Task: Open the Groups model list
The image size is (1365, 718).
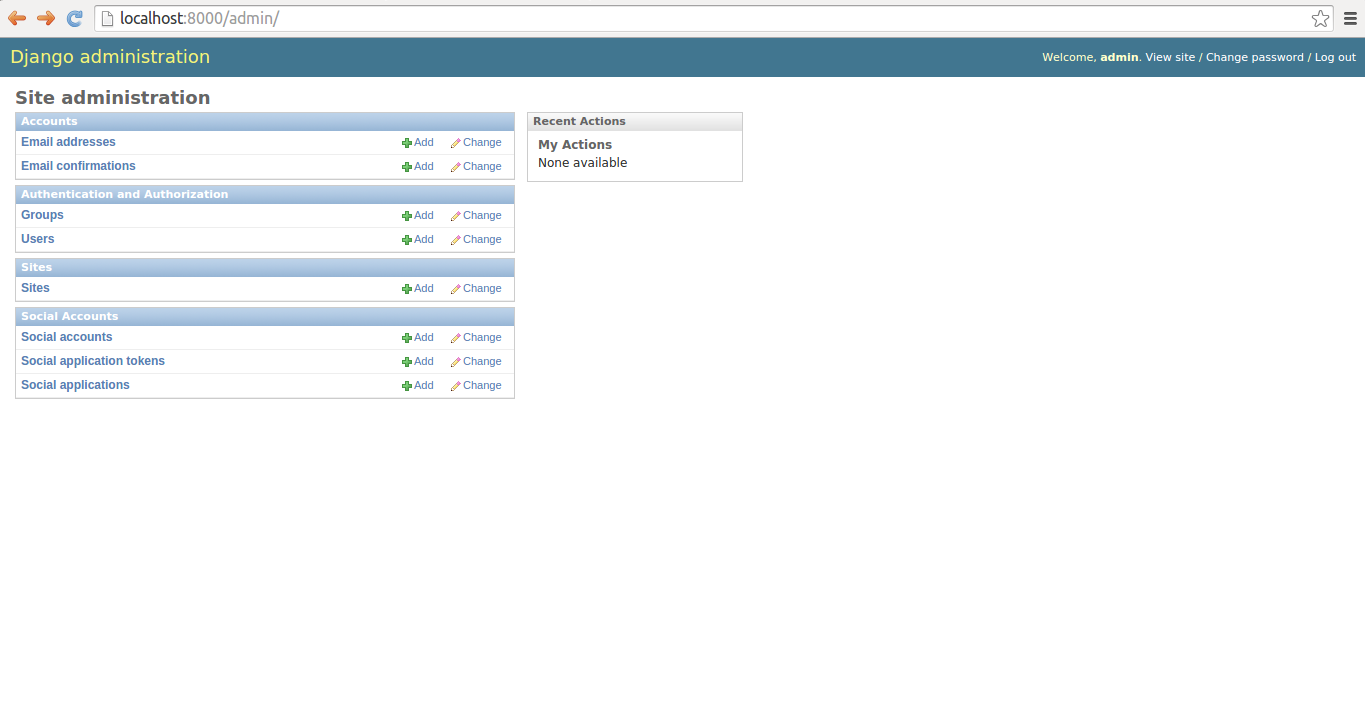Action: pos(42,215)
